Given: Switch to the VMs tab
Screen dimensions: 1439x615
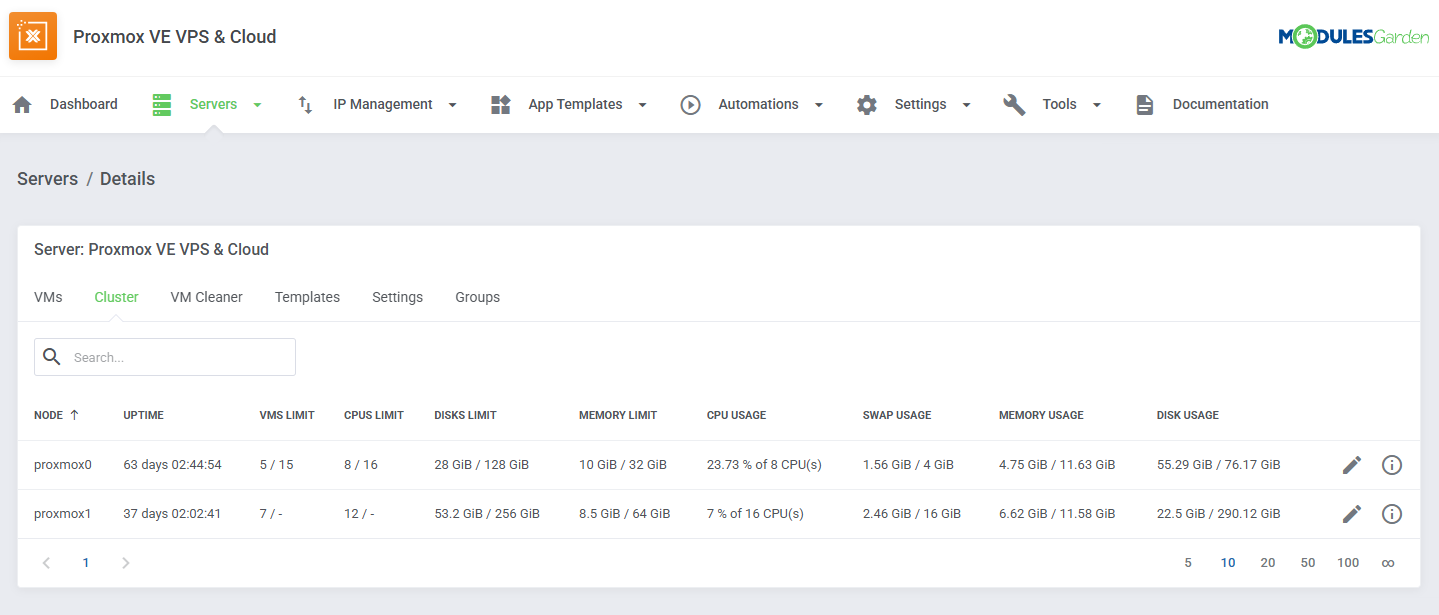Looking at the screenshot, I should pos(48,297).
